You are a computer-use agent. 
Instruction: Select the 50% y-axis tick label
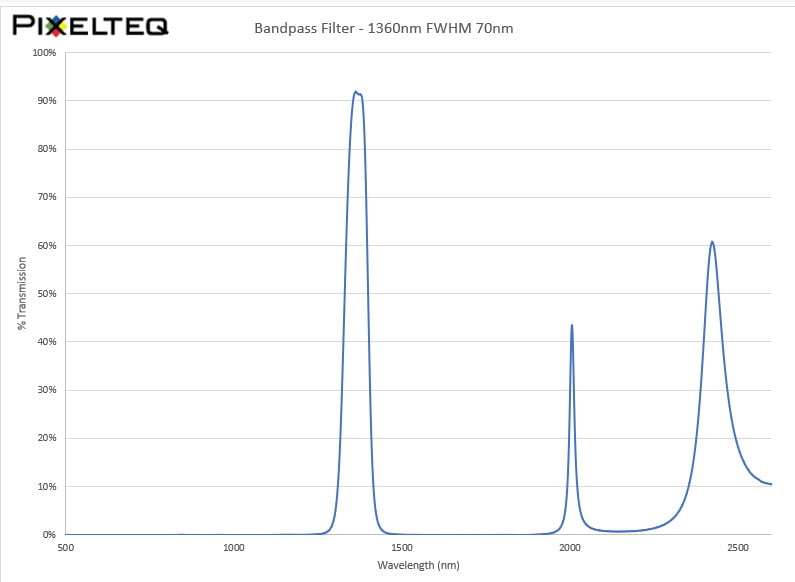pos(46,294)
